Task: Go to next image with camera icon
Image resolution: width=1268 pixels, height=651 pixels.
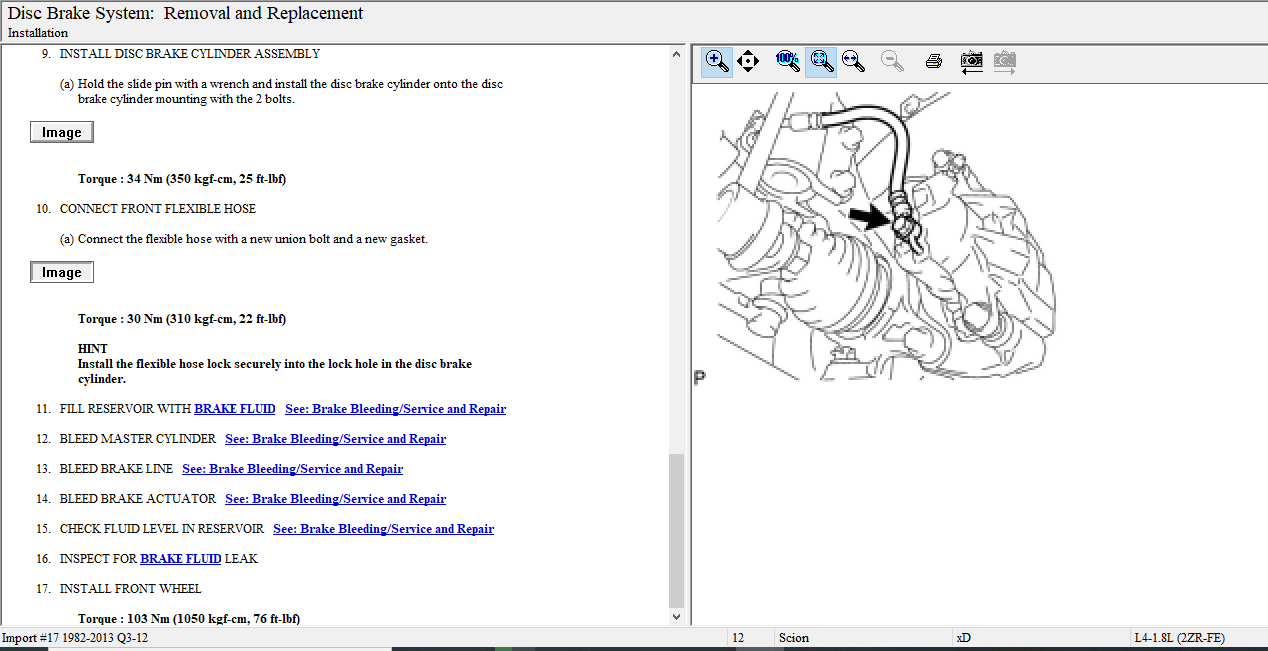Action: pos(1004,61)
